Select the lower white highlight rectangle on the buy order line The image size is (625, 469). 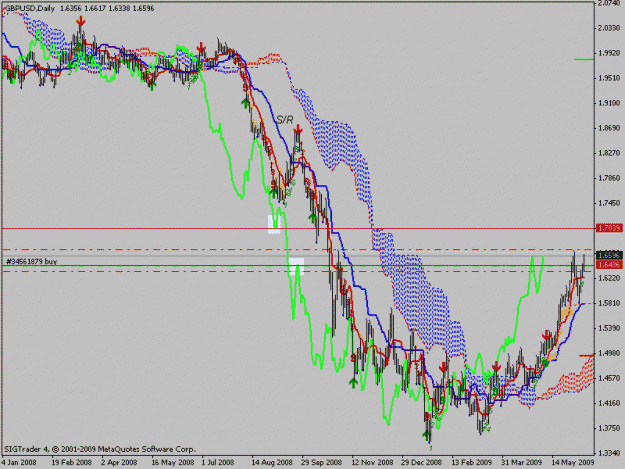point(297,266)
